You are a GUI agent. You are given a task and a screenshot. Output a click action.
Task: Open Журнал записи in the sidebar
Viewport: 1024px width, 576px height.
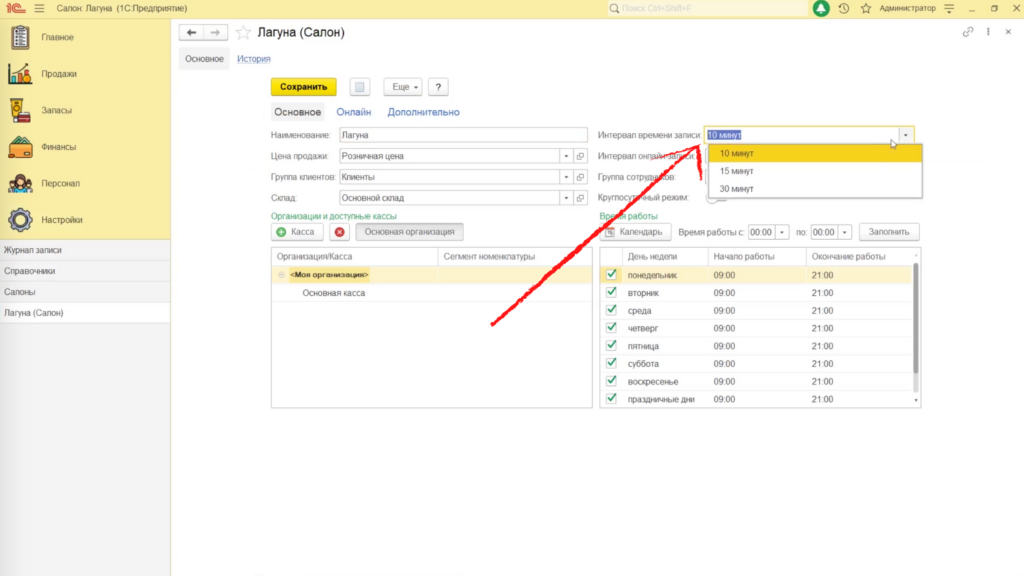(85, 250)
